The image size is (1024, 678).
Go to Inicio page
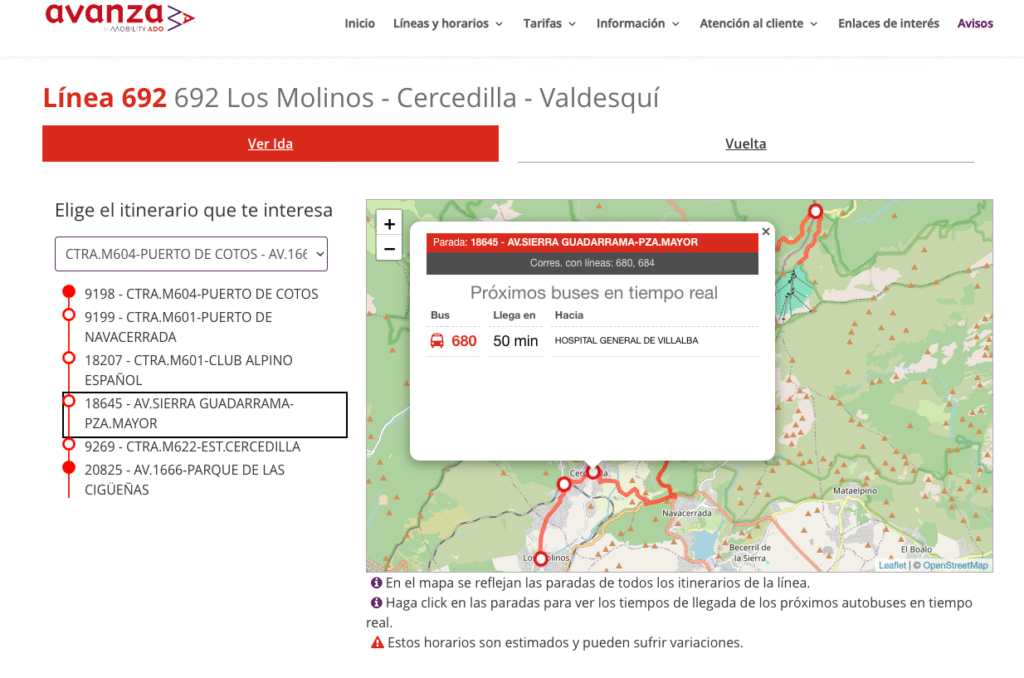pyautogui.click(x=359, y=24)
